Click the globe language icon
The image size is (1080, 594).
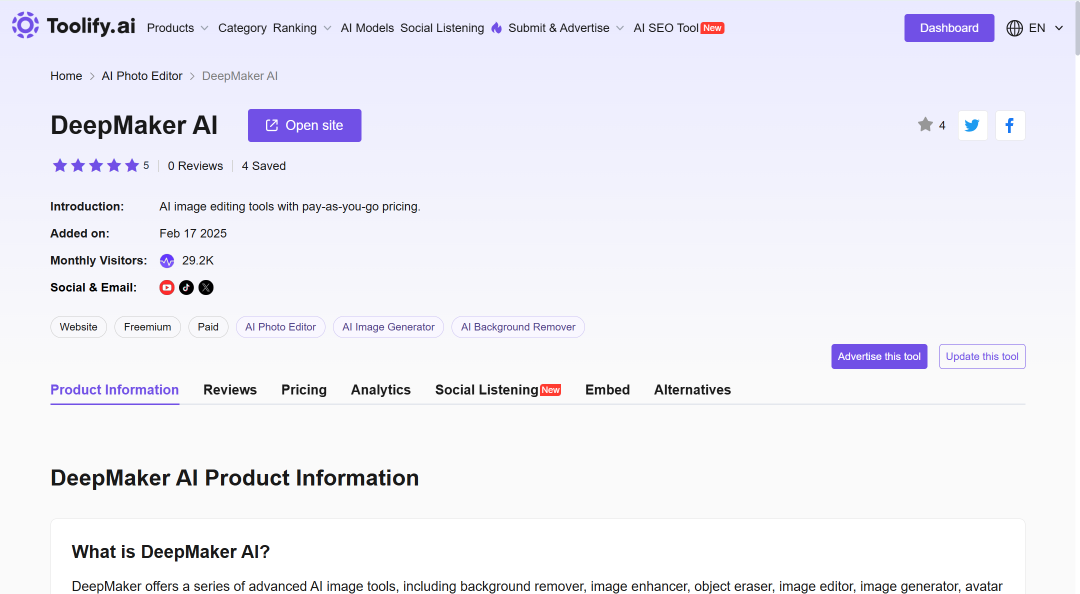point(1015,28)
